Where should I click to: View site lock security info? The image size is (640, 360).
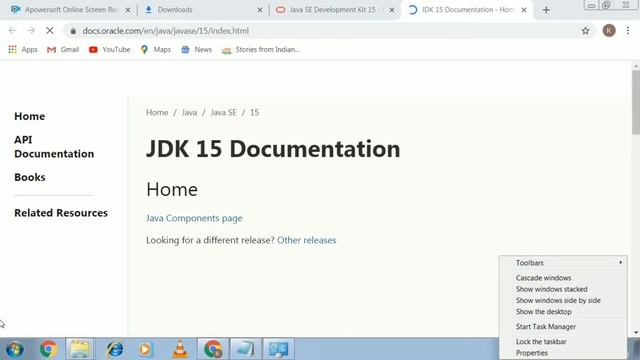73,31
